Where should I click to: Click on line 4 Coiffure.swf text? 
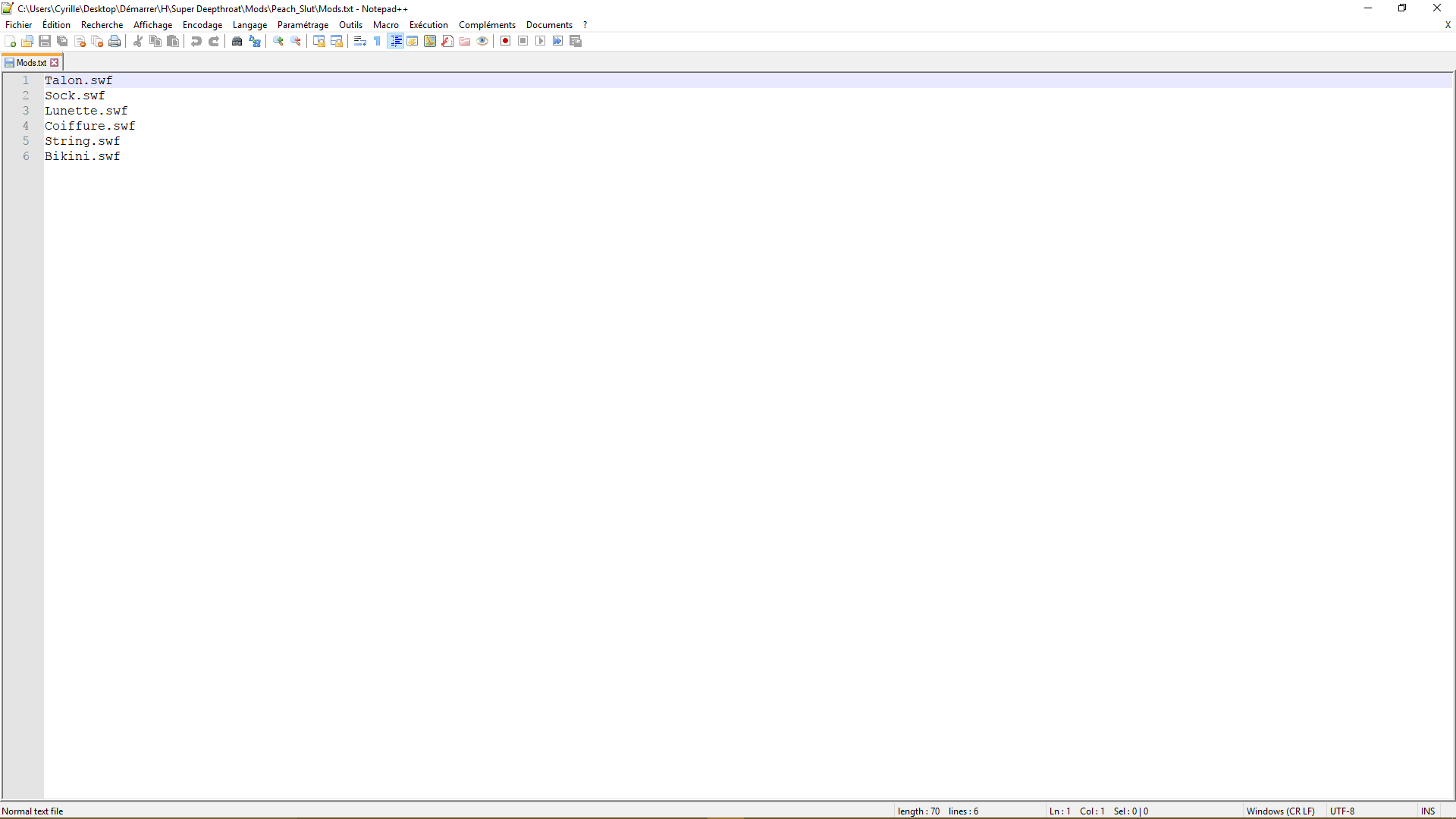click(89, 126)
